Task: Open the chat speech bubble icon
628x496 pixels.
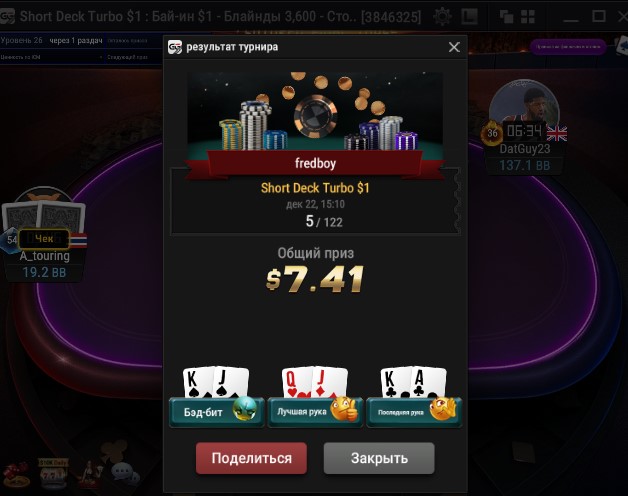Action: (125, 473)
